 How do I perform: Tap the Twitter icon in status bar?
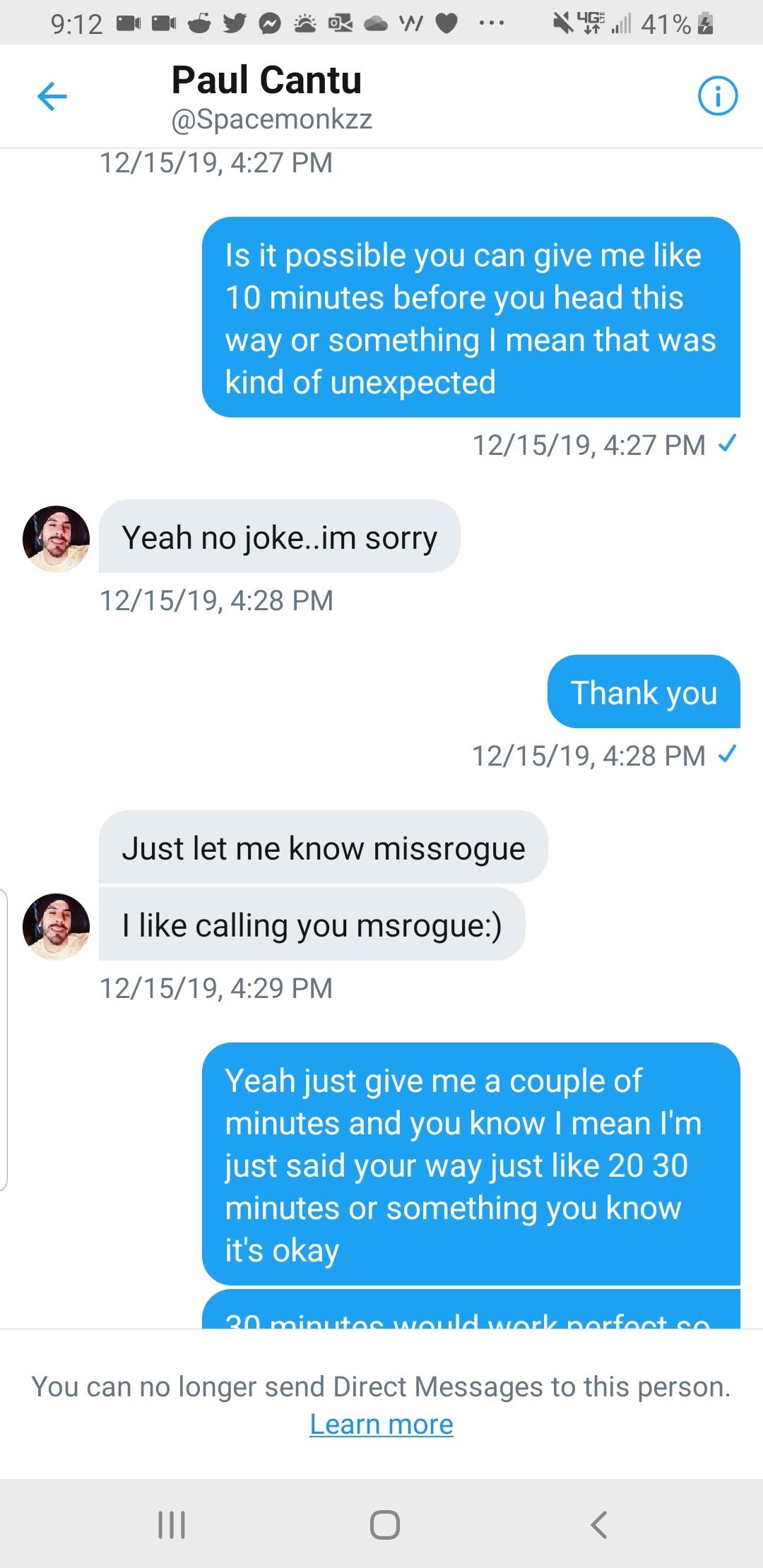tap(234, 24)
